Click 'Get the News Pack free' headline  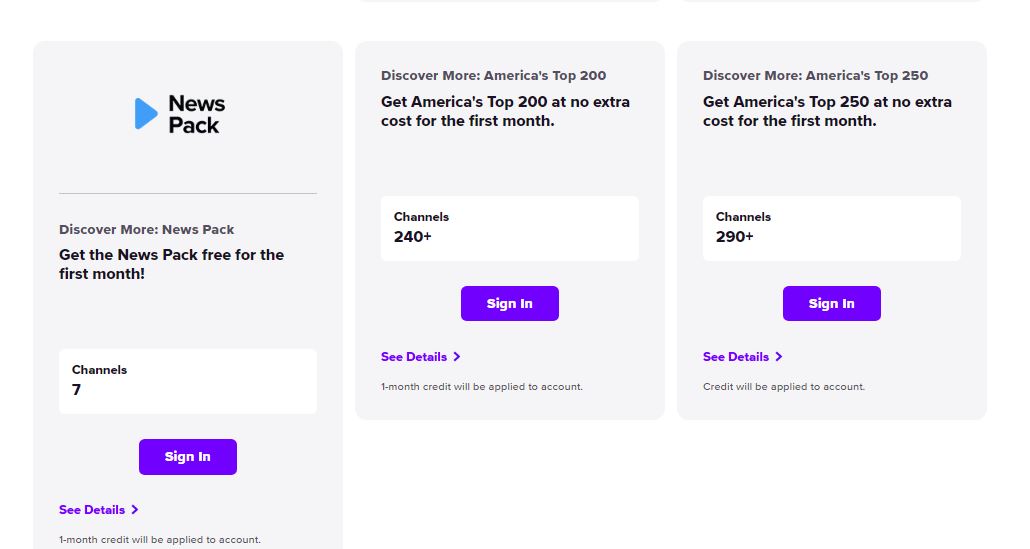coord(171,264)
